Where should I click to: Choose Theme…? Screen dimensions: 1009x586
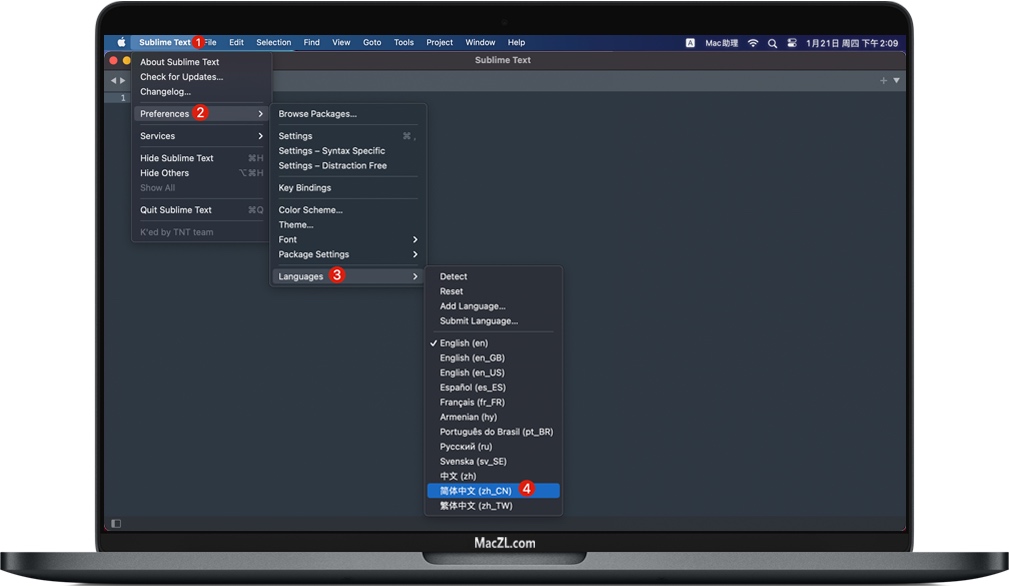[347, 224]
